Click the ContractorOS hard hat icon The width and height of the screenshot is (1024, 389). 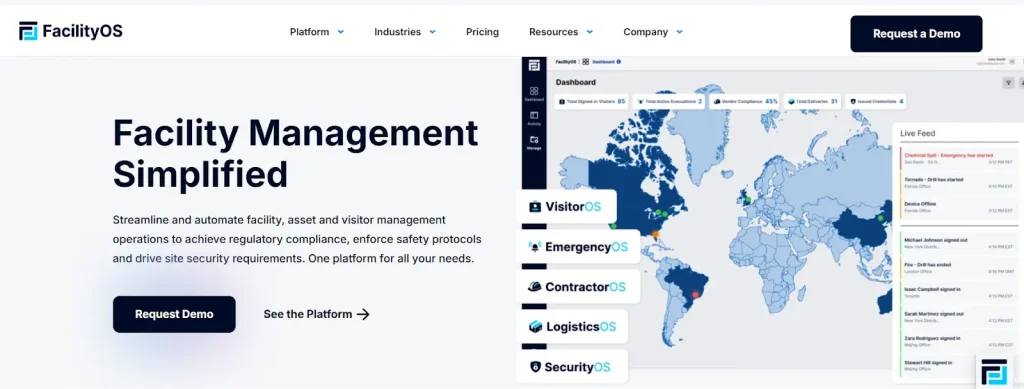click(x=535, y=287)
